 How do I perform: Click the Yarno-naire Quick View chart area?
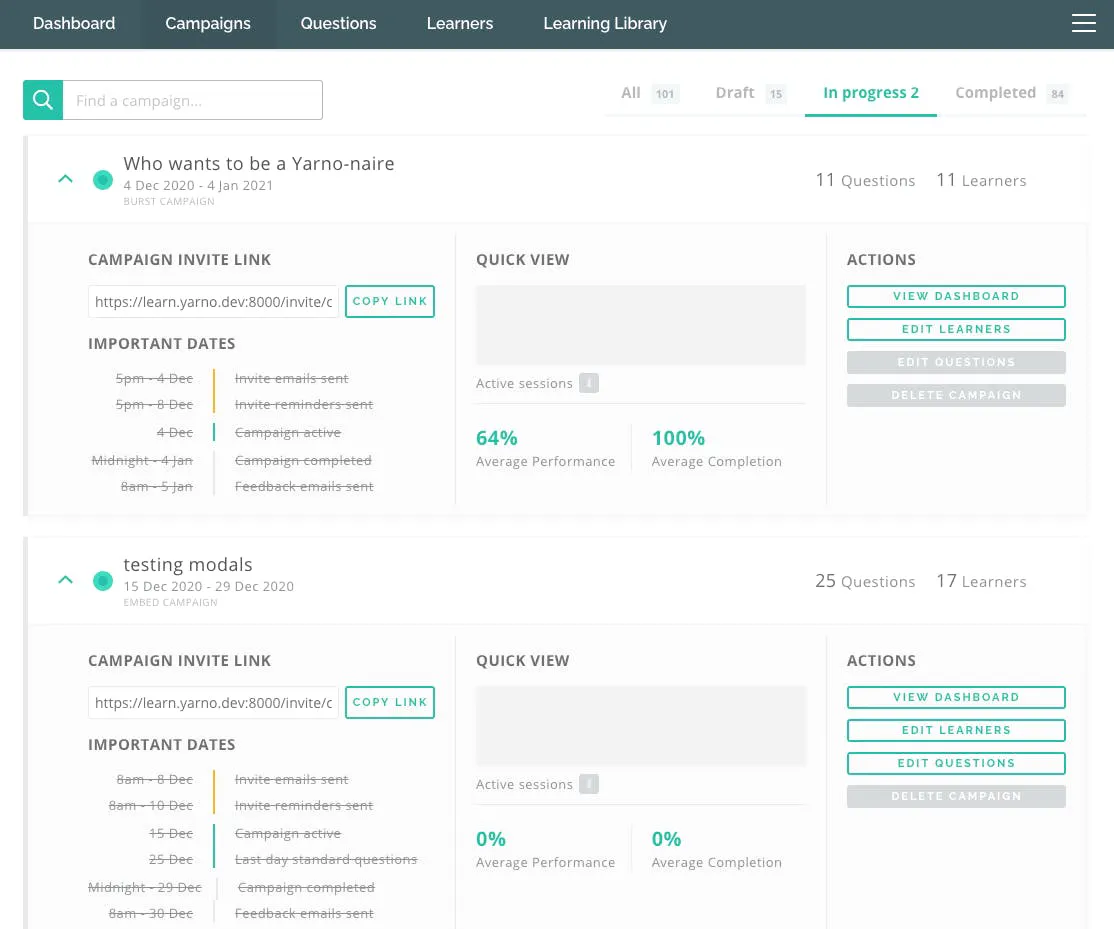[x=640, y=325]
